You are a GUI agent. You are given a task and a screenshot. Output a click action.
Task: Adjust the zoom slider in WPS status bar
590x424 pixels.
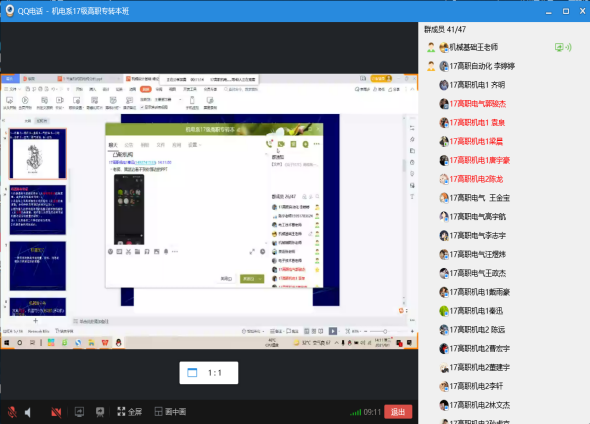pos(385,331)
